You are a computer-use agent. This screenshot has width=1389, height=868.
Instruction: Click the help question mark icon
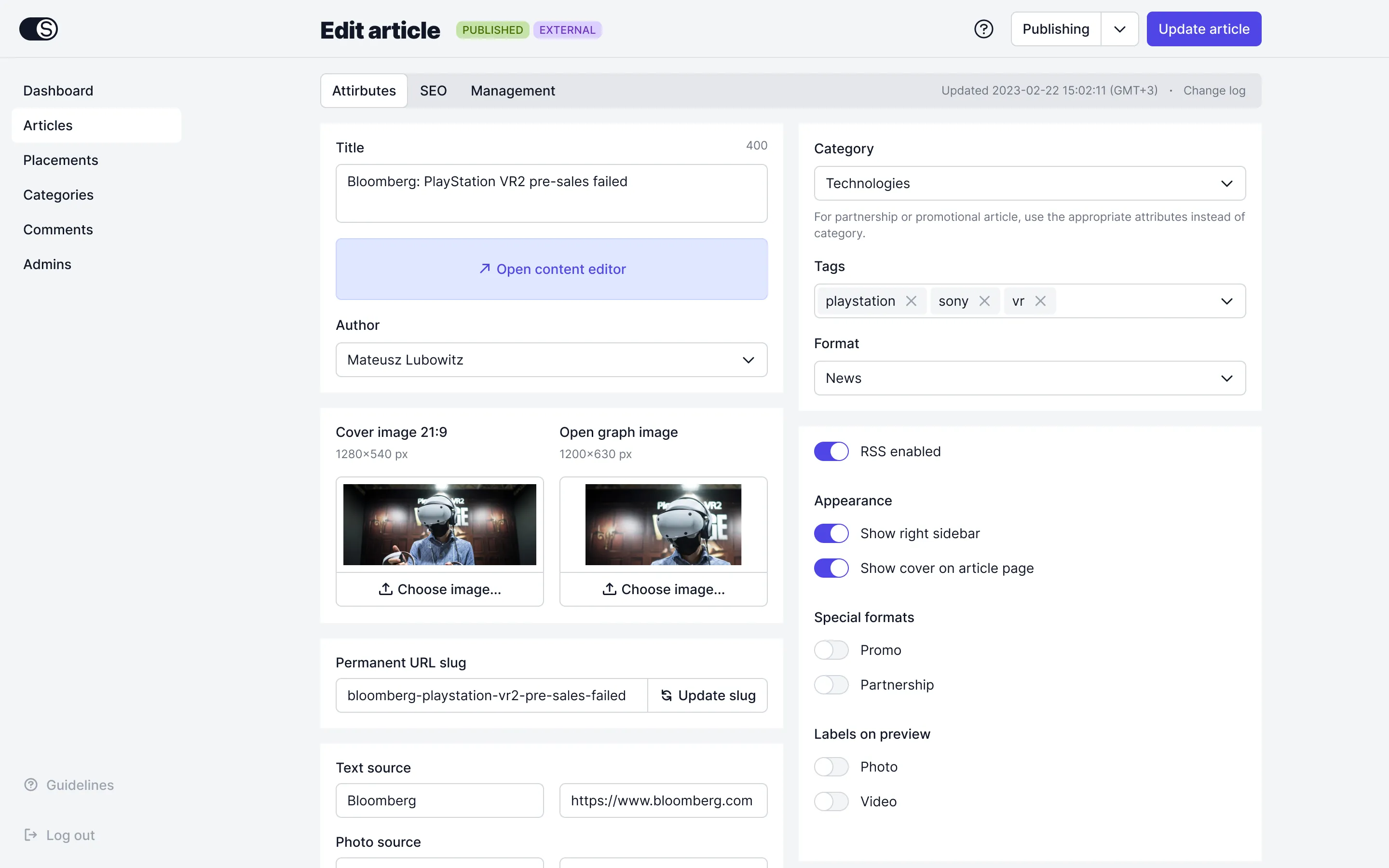pyautogui.click(x=983, y=29)
